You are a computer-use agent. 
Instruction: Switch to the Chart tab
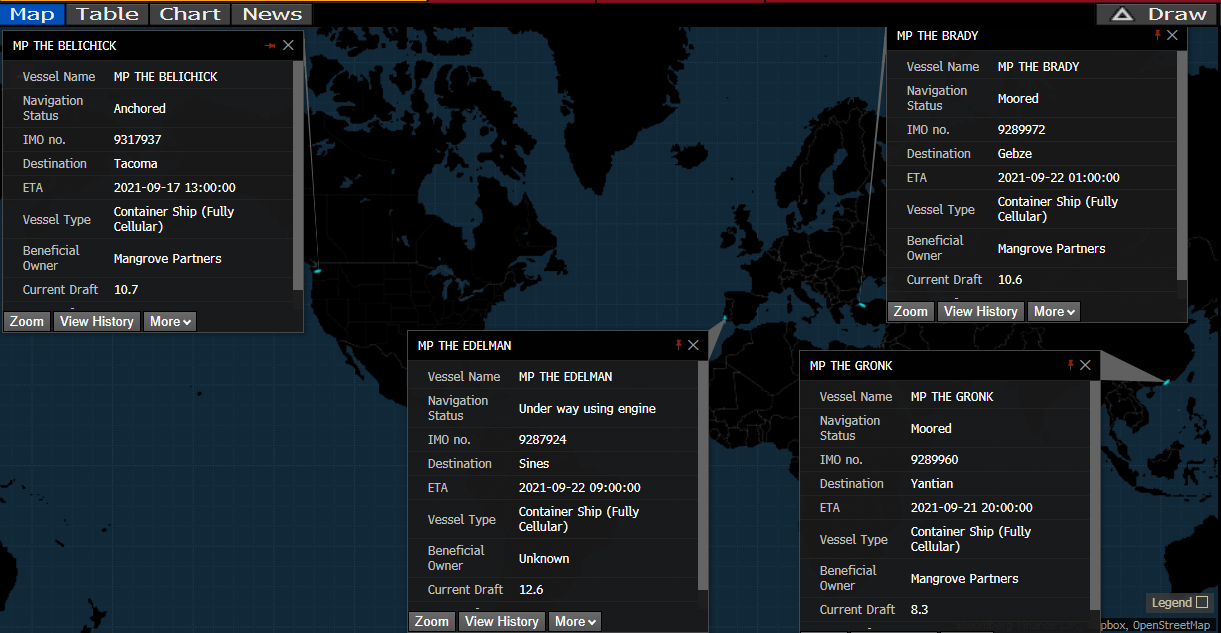tap(190, 14)
